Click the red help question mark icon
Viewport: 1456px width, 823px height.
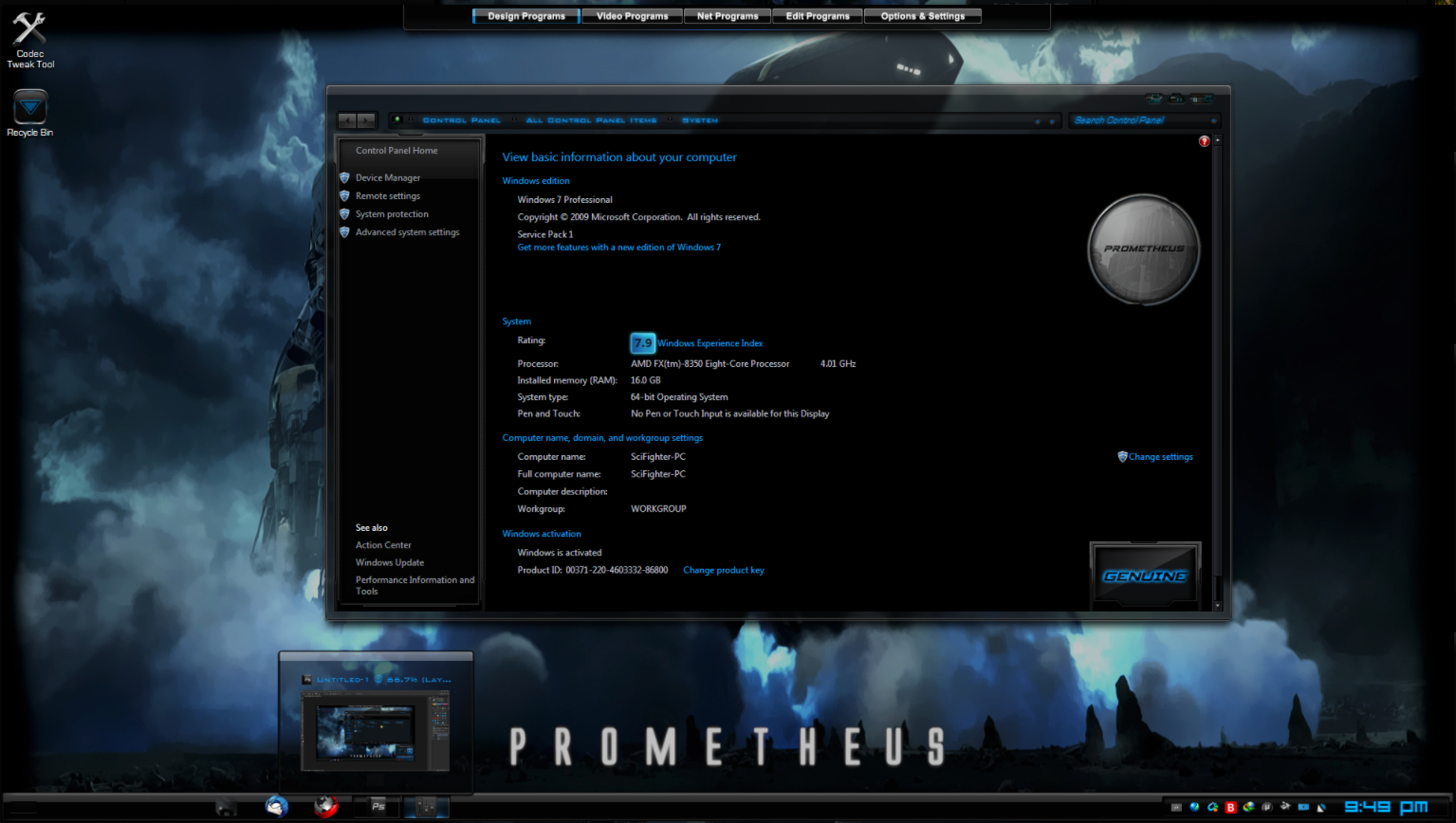point(1204,141)
